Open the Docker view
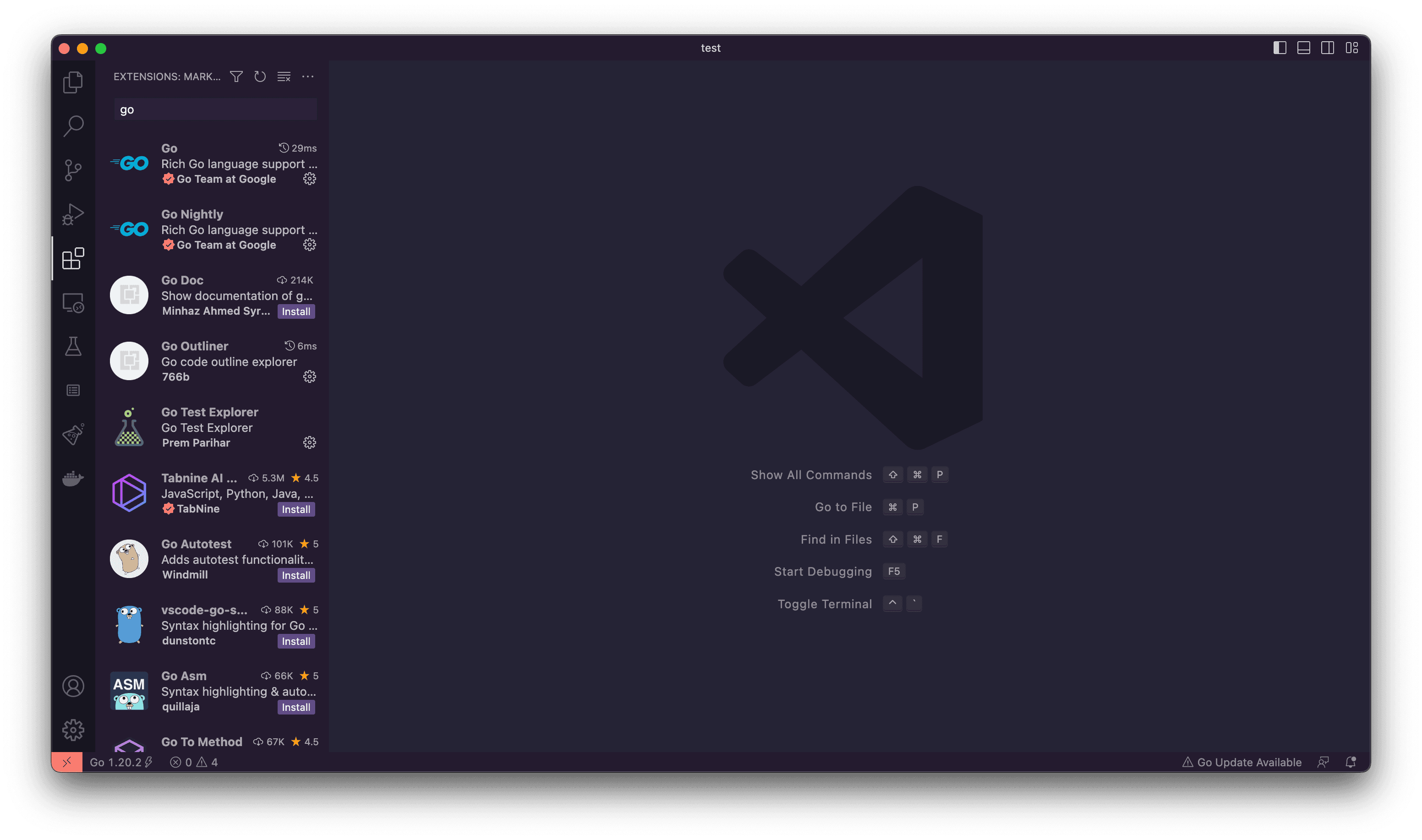This screenshot has width=1422, height=840. [73, 479]
